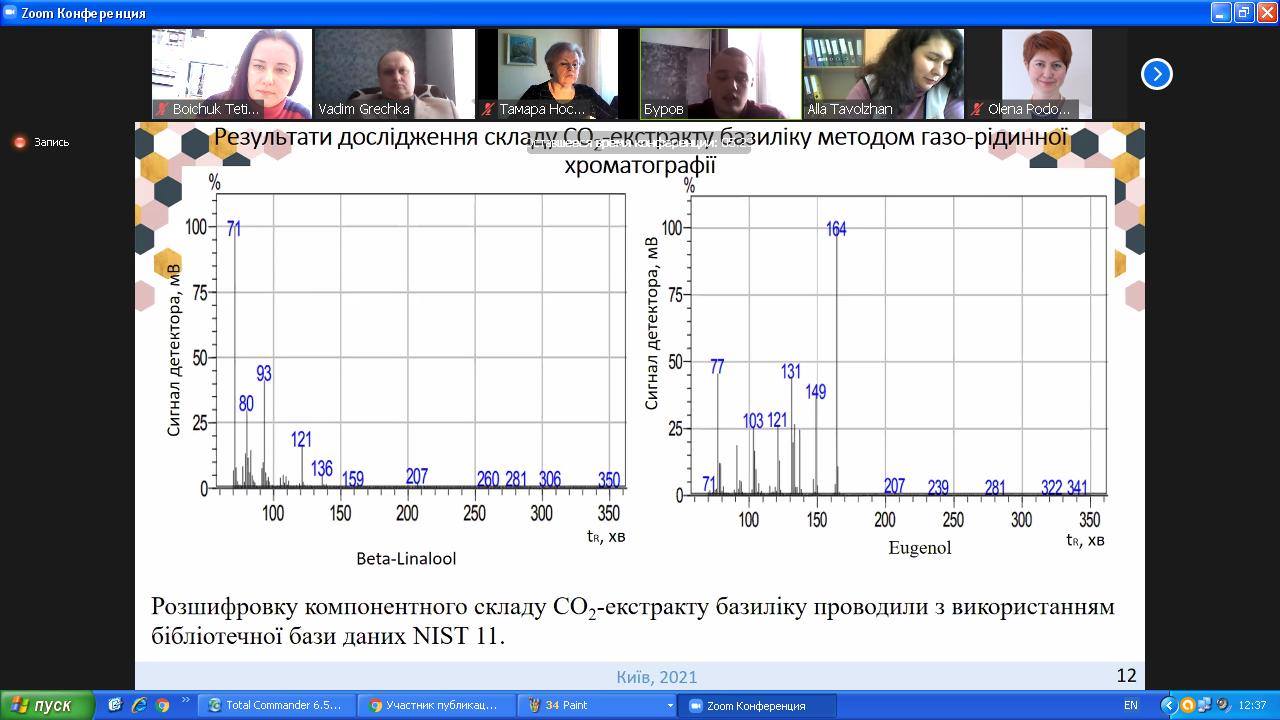
Task: Select Буров active speaker video
Action: (x=720, y=74)
